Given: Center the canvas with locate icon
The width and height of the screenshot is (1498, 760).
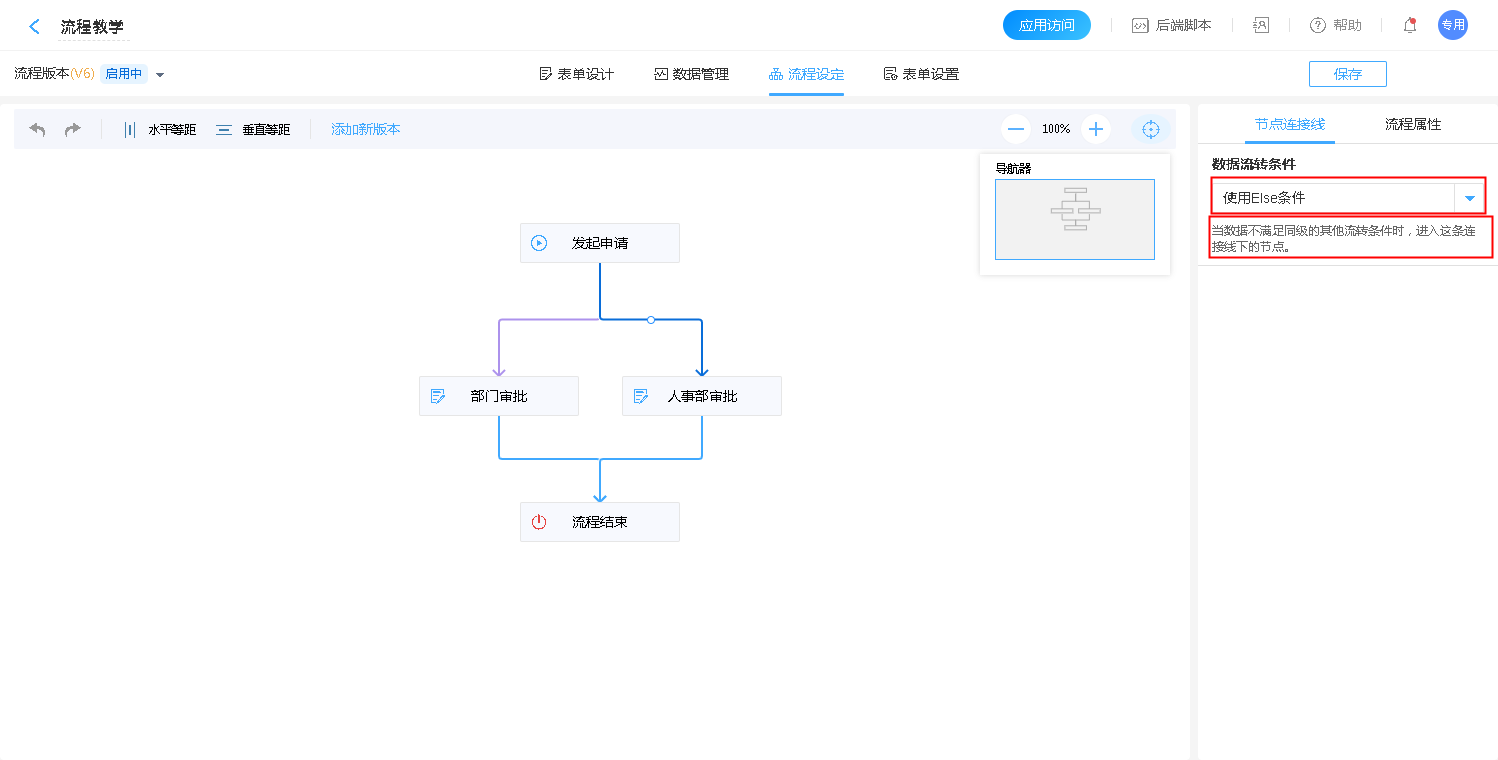Looking at the screenshot, I should click(1150, 129).
